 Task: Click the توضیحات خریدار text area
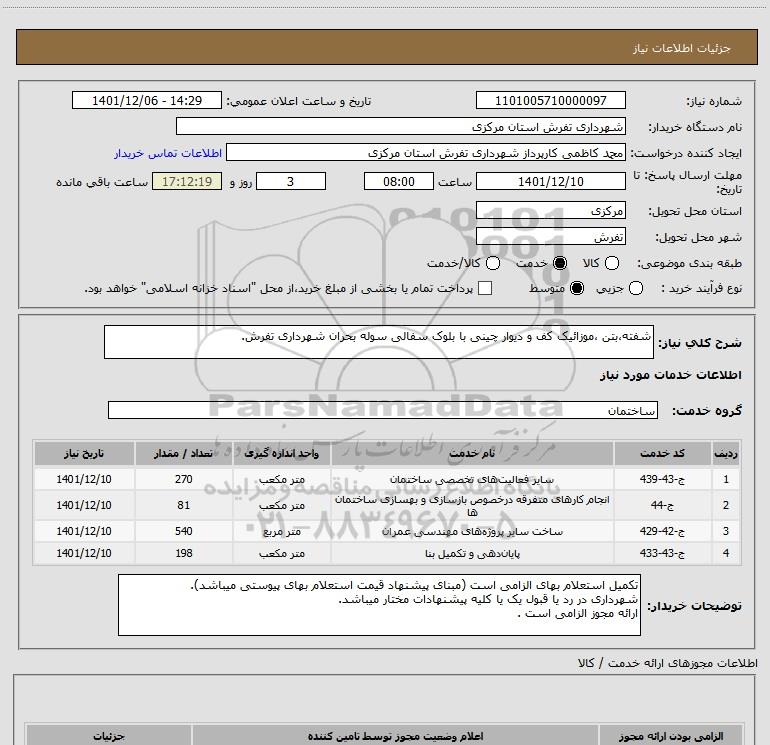point(379,605)
